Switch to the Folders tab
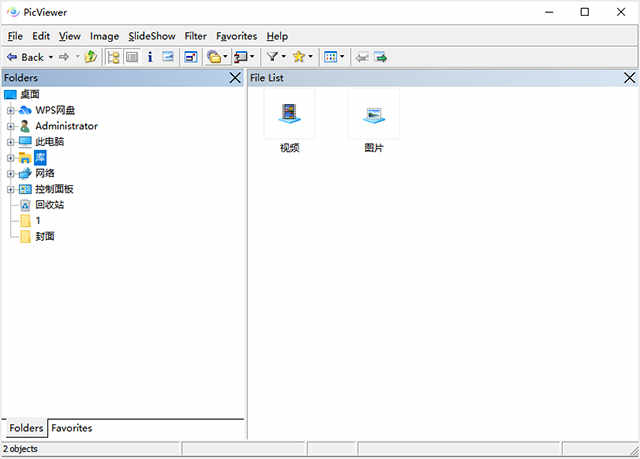640x459 pixels. (x=26, y=428)
